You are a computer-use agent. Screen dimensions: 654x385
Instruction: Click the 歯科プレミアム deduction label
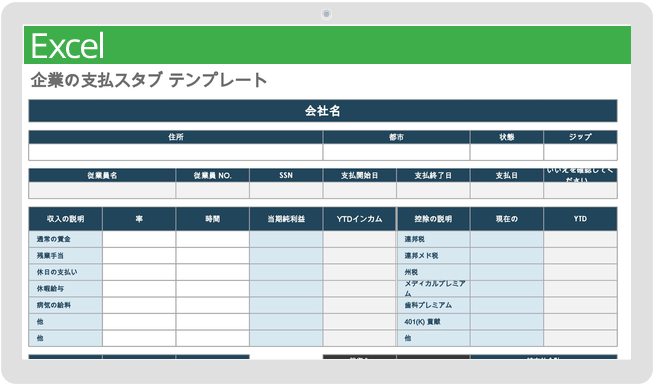pos(428,305)
